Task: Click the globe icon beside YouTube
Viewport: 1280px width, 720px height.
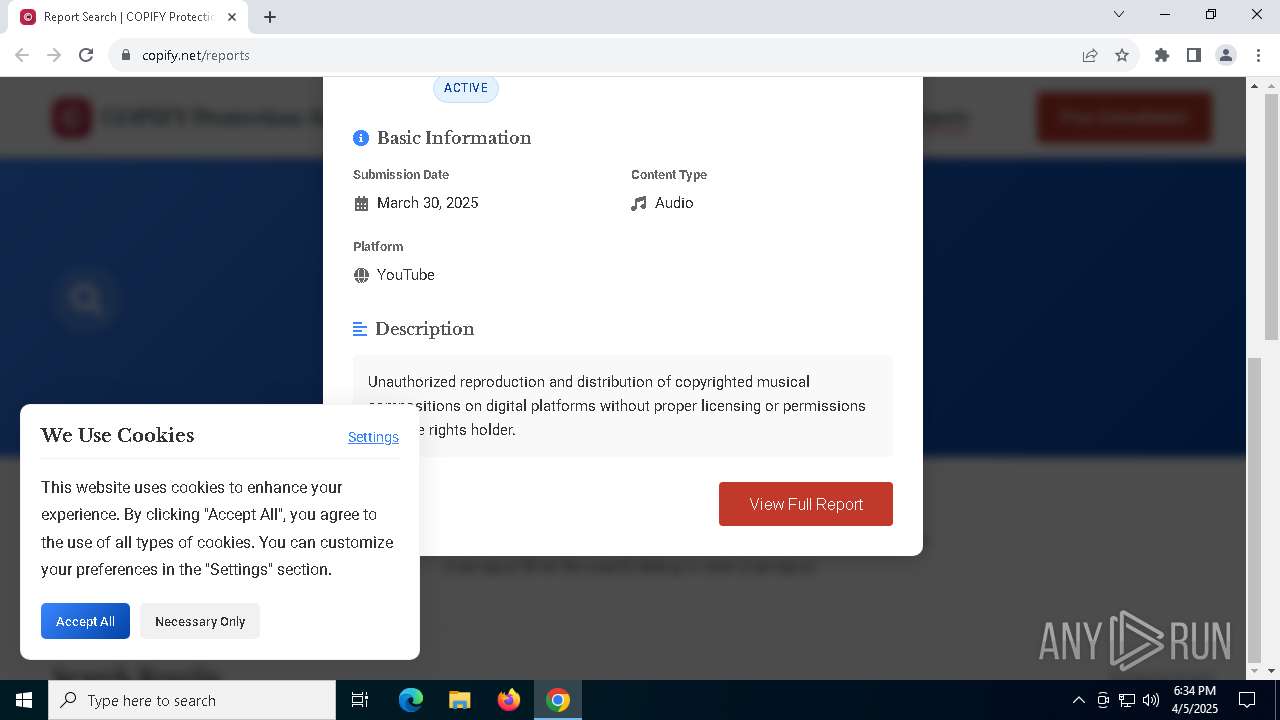Action: tap(361, 275)
